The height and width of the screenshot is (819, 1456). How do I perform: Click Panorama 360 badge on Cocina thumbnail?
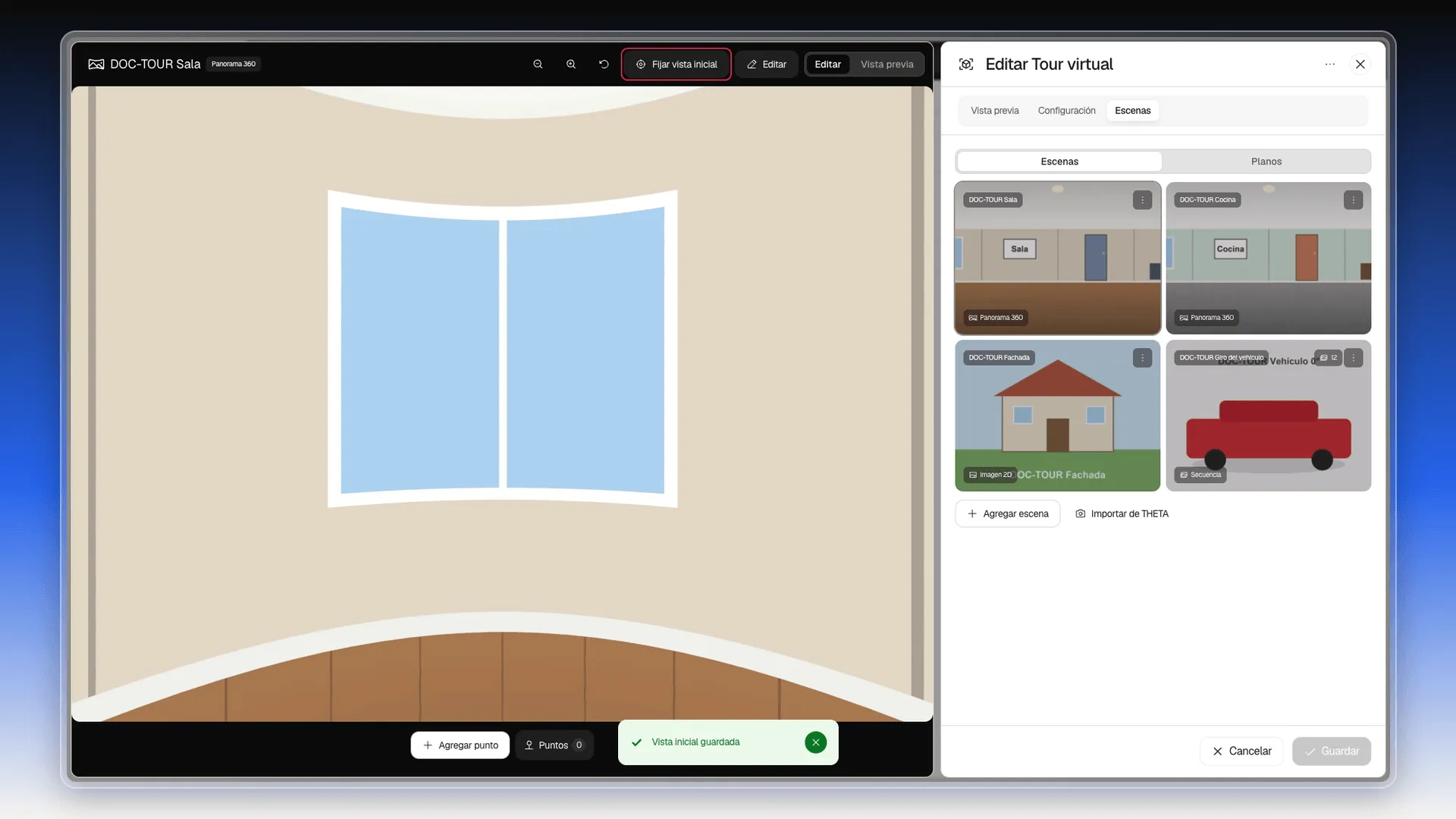[1206, 318]
